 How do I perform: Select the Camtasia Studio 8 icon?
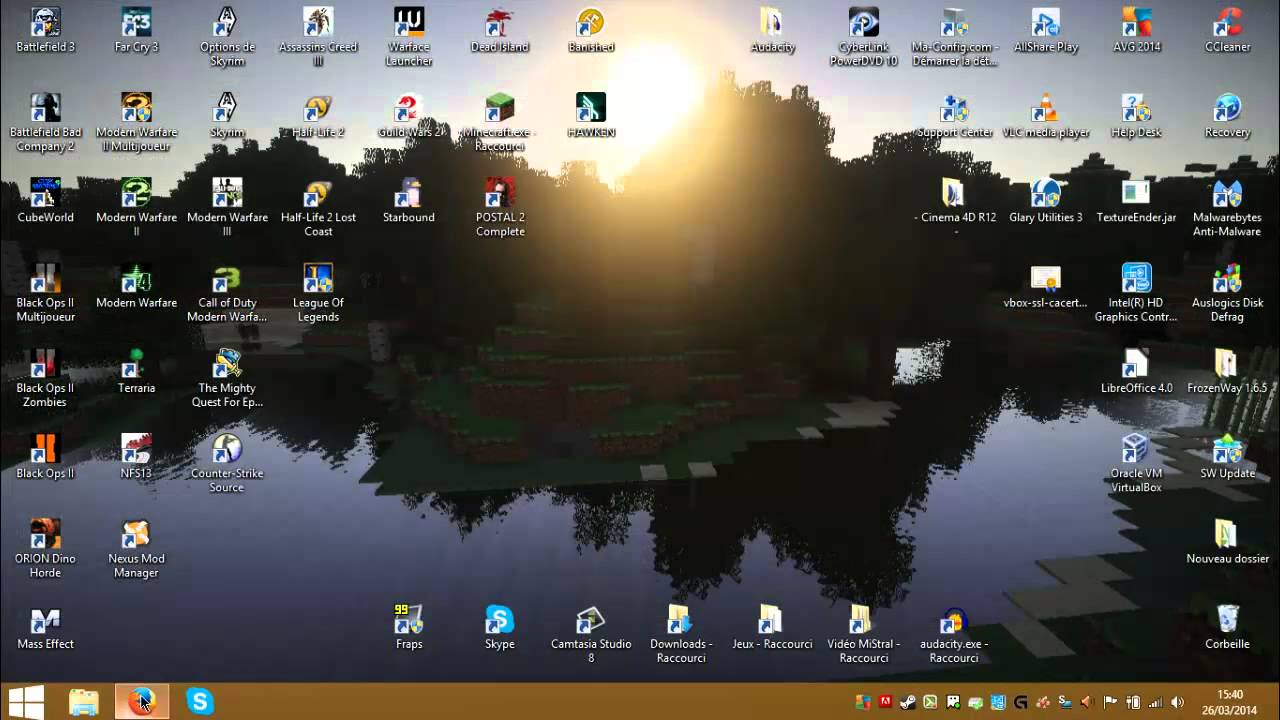click(591, 619)
